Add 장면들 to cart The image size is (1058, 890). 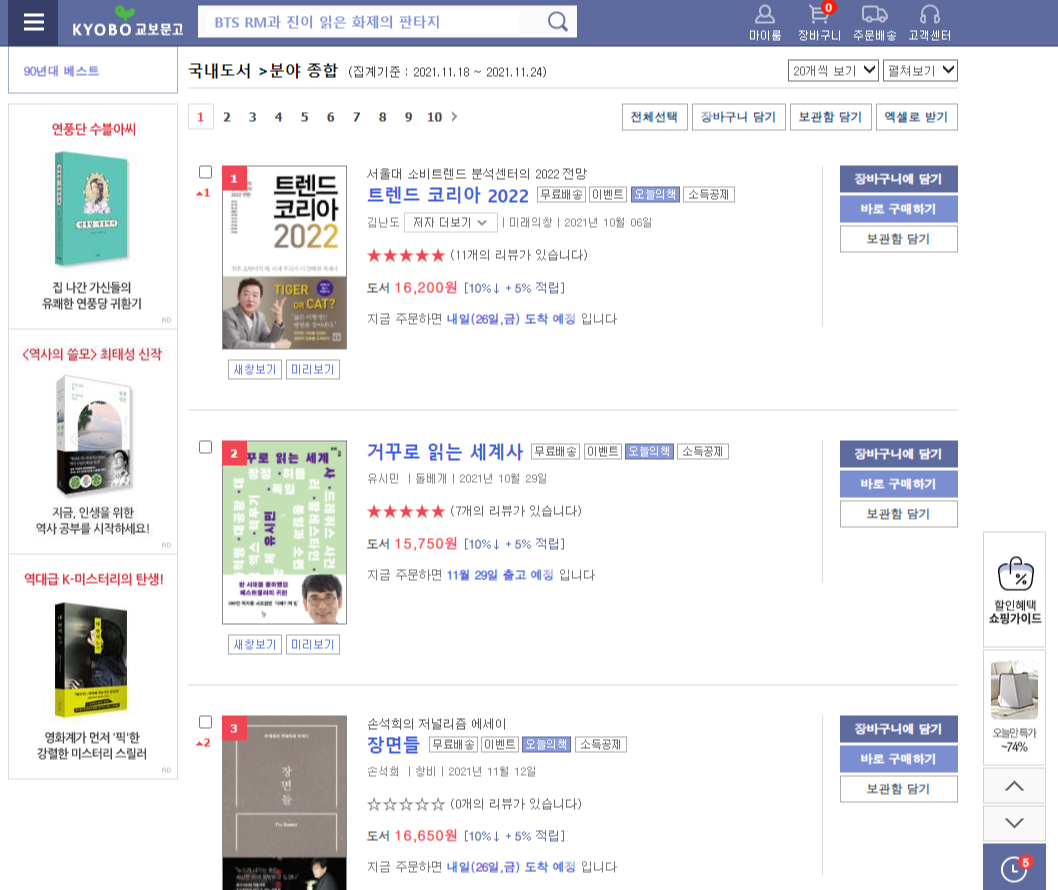click(898, 729)
